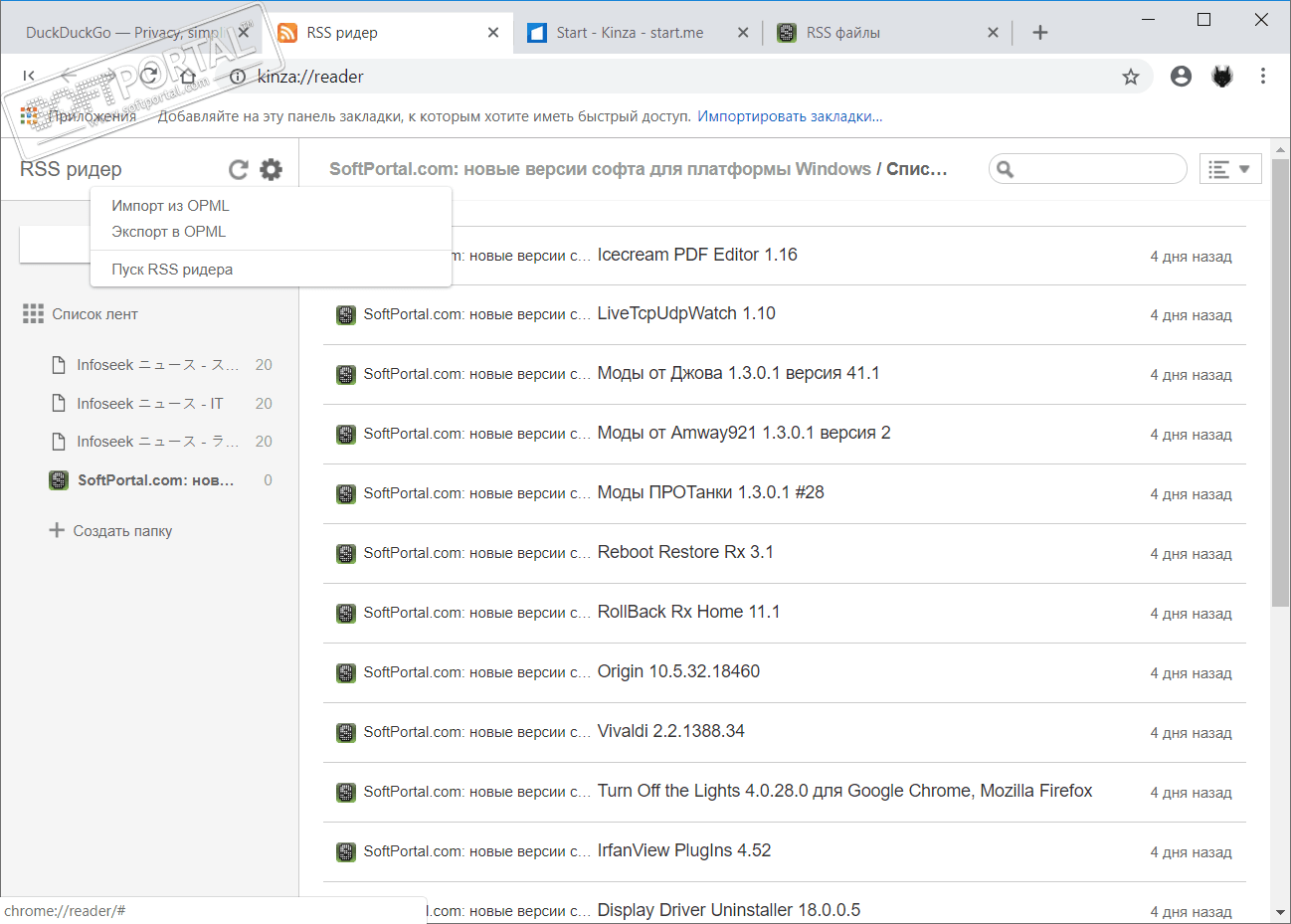Click in the RSS reader search field
This screenshot has height=924, width=1291.
point(1088,169)
